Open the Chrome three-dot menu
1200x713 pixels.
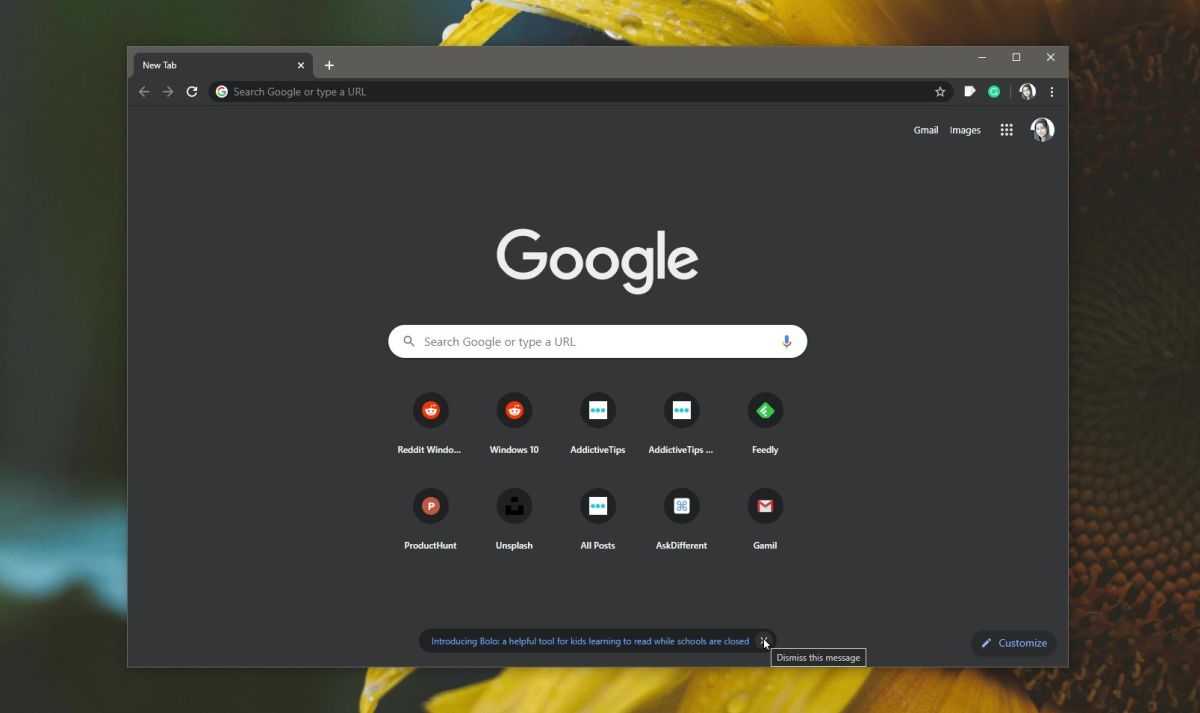pyautogui.click(x=1051, y=91)
